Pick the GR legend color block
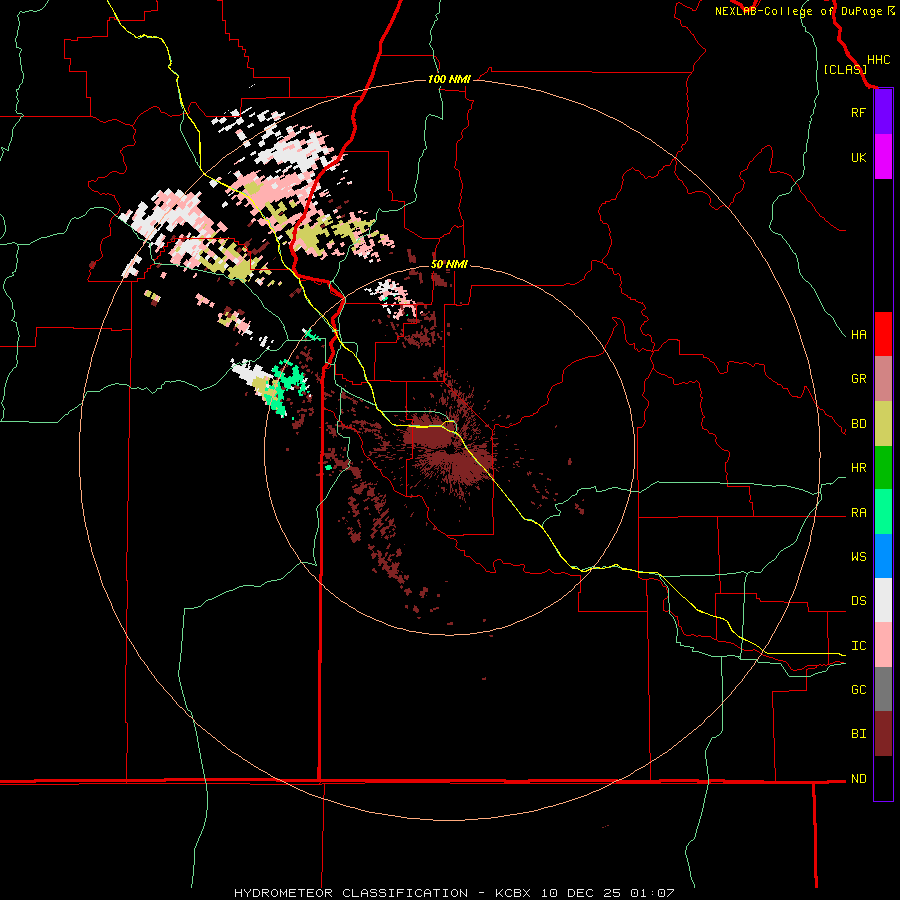The width and height of the screenshot is (900, 900). pos(883,379)
